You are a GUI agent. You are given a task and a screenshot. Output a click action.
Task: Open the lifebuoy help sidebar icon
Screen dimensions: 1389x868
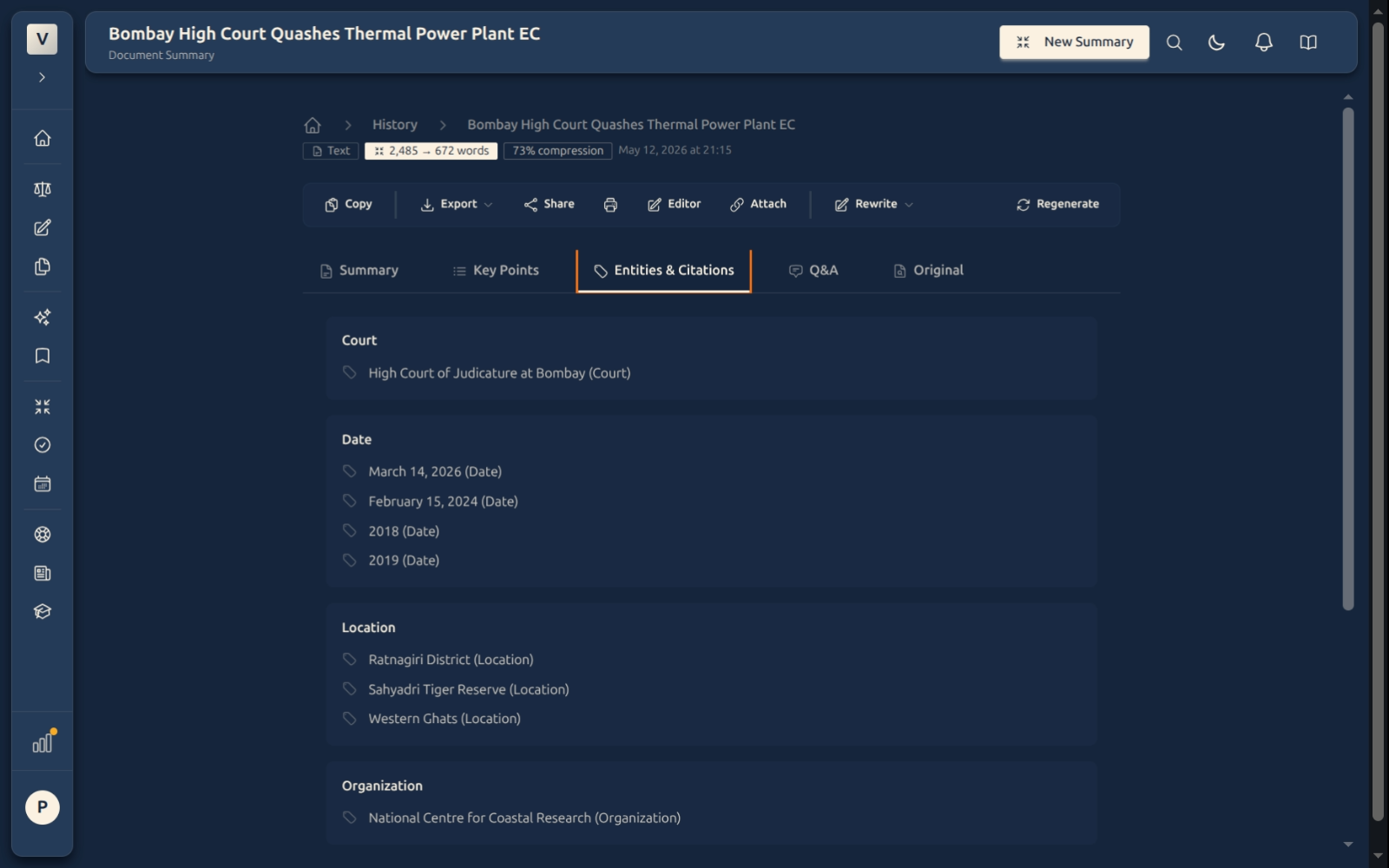(x=42, y=535)
